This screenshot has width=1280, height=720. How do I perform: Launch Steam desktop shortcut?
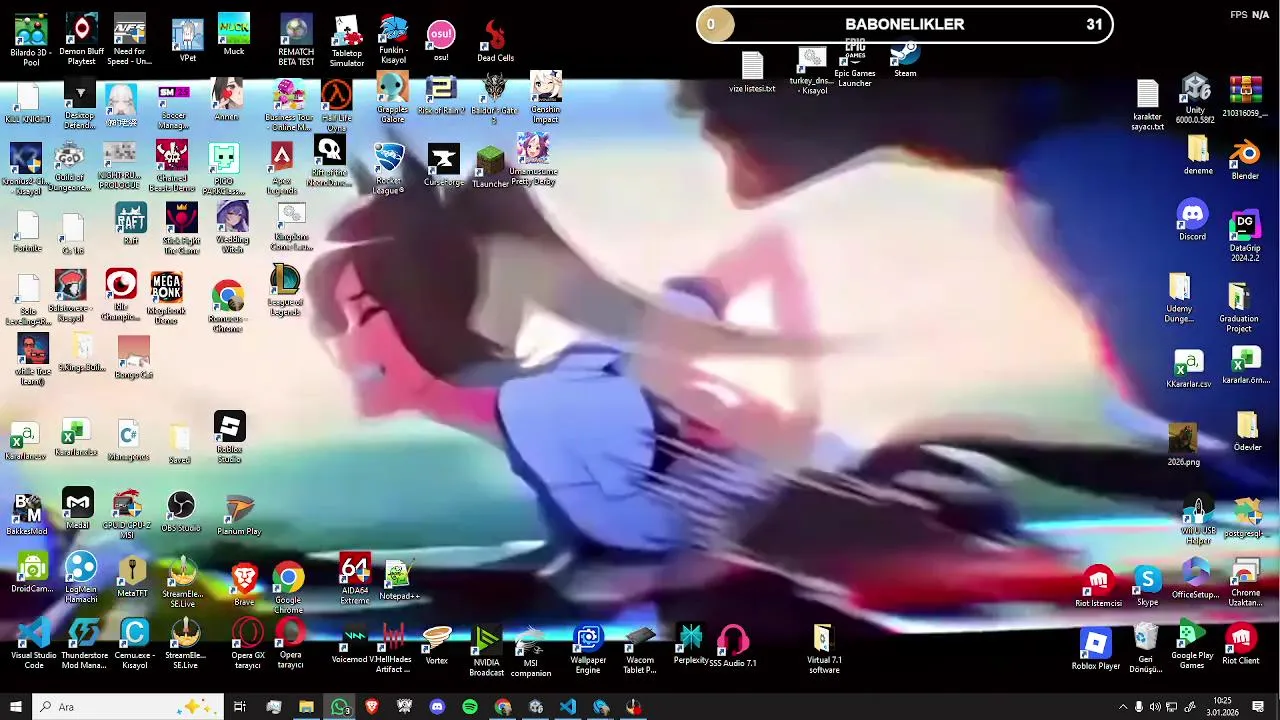point(905,60)
